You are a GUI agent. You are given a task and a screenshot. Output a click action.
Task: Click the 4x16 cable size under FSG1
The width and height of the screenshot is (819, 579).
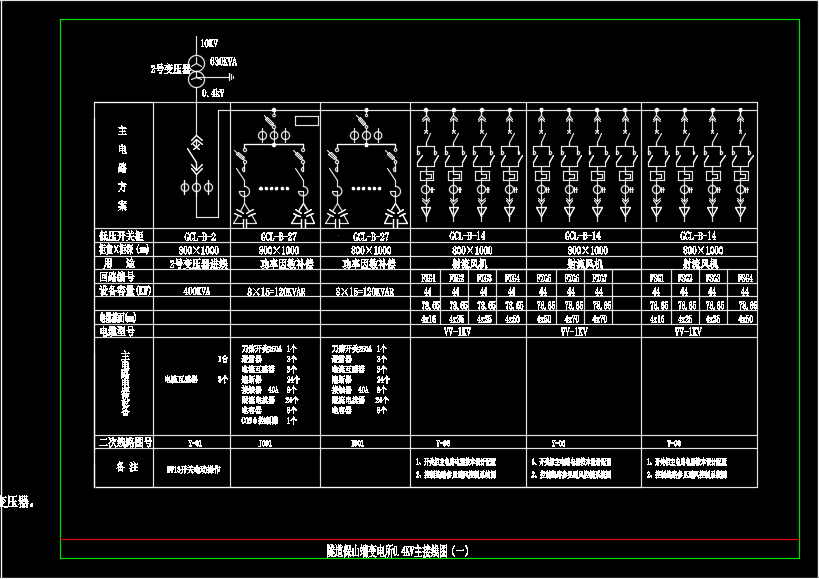click(x=657, y=318)
